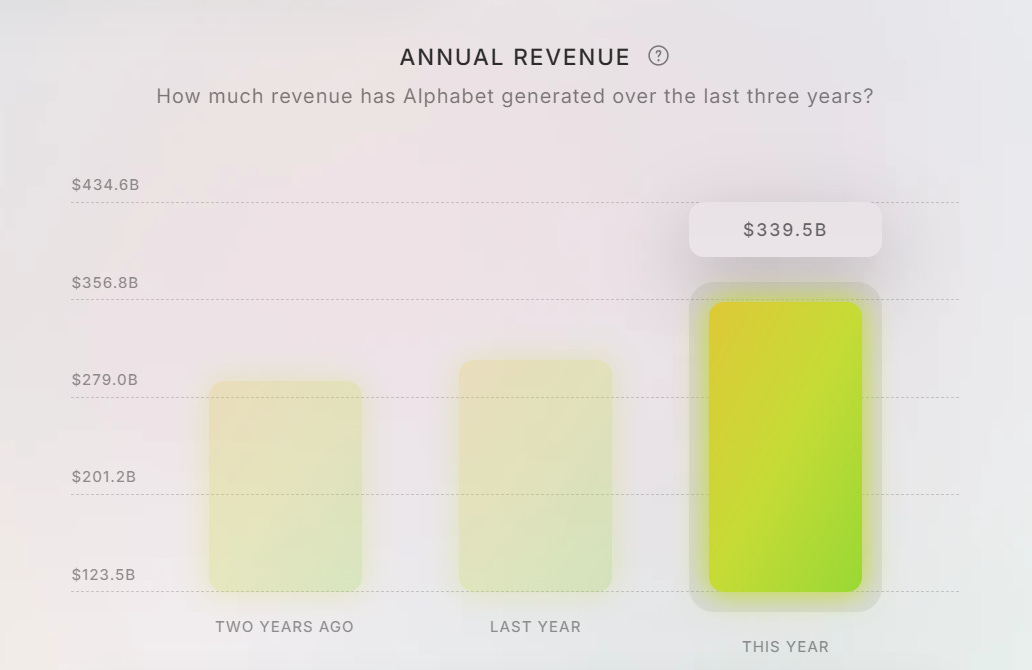The height and width of the screenshot is (670, 1032).
Task: Click the Alphabet revenue question subtitle
Action: 515,96
